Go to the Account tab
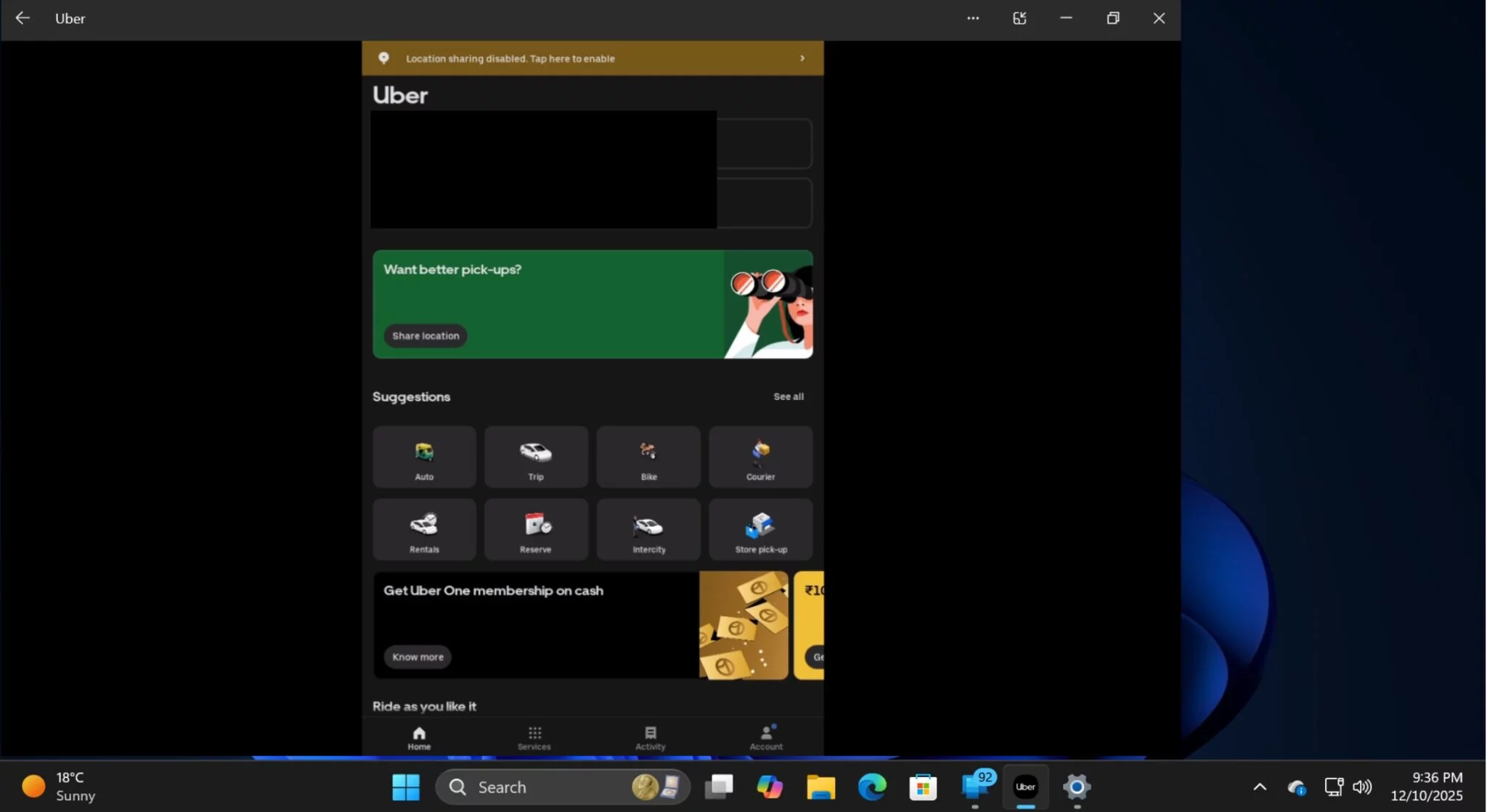This screenshot has width=1487, height=812. click(x=766, y=737)
